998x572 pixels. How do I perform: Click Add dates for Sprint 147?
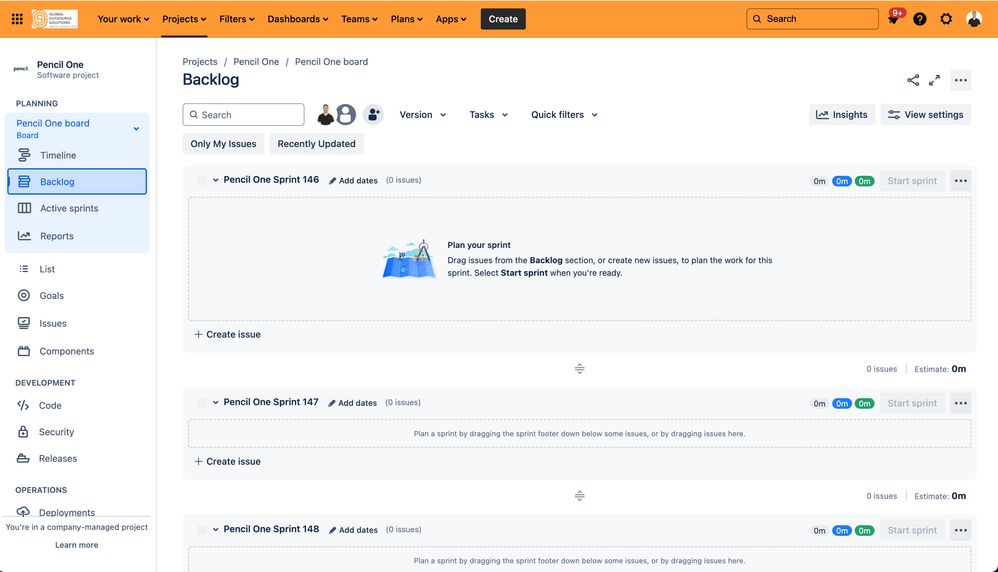[x=353, y=403]
